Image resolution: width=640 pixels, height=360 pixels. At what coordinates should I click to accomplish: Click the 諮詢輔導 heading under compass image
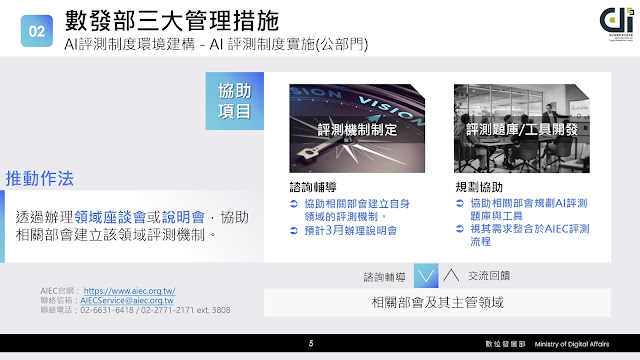click(313, 187)
